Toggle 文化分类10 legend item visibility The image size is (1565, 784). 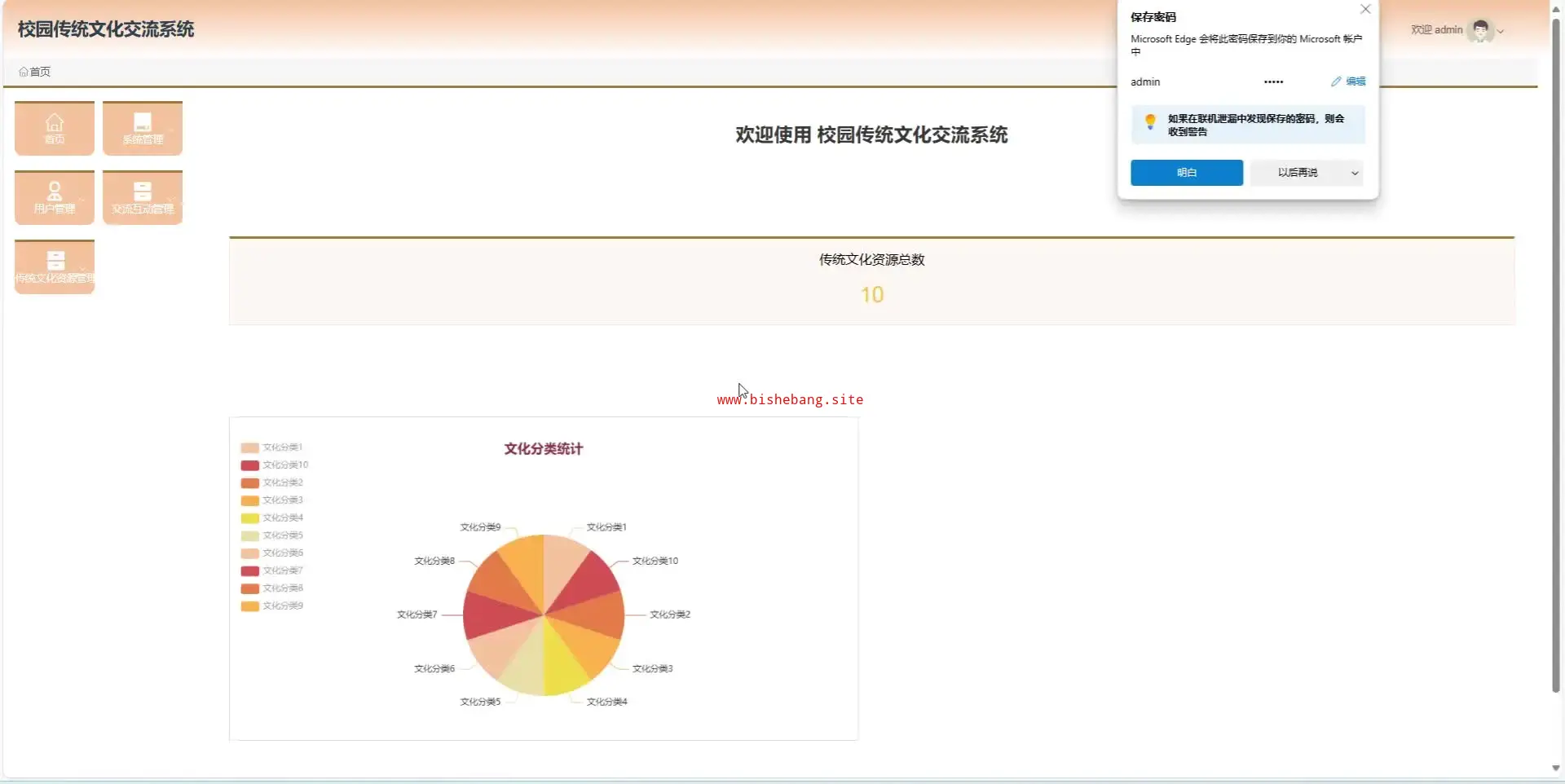[274, 465]
